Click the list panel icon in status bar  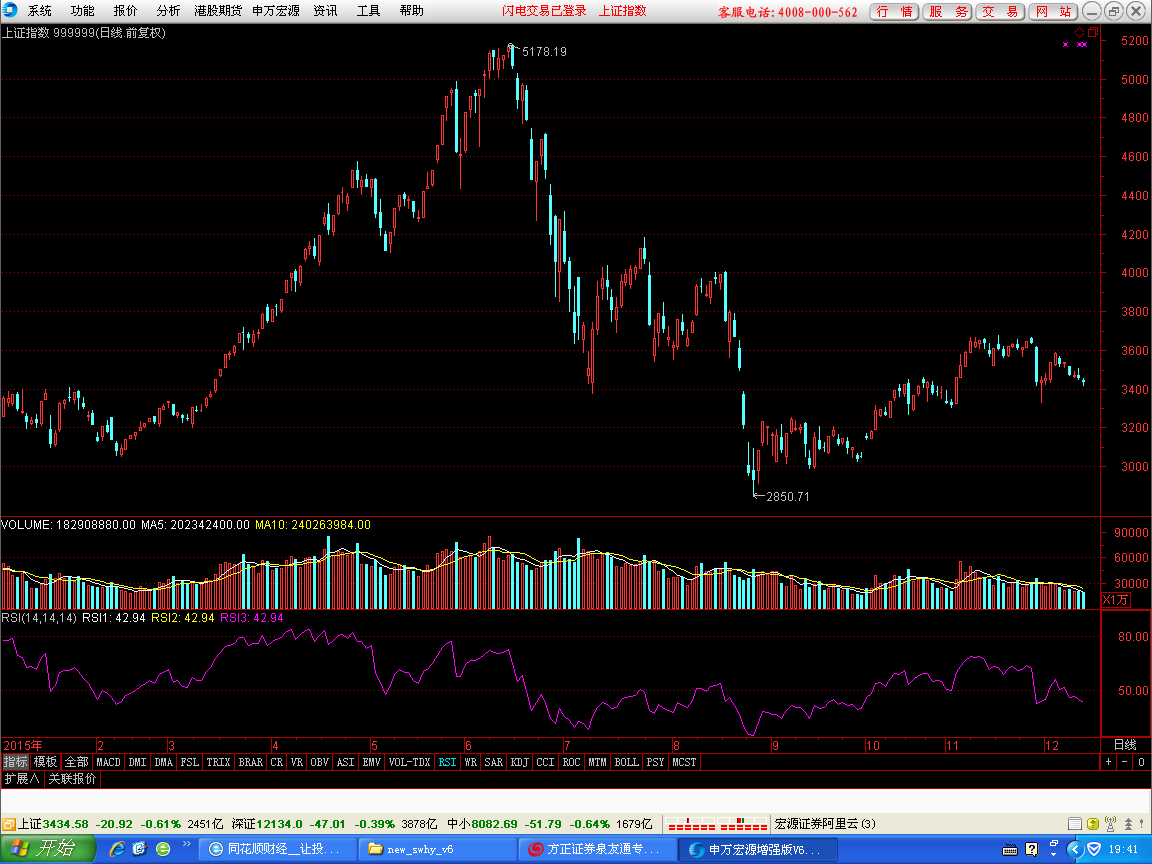pos(1074,824)
